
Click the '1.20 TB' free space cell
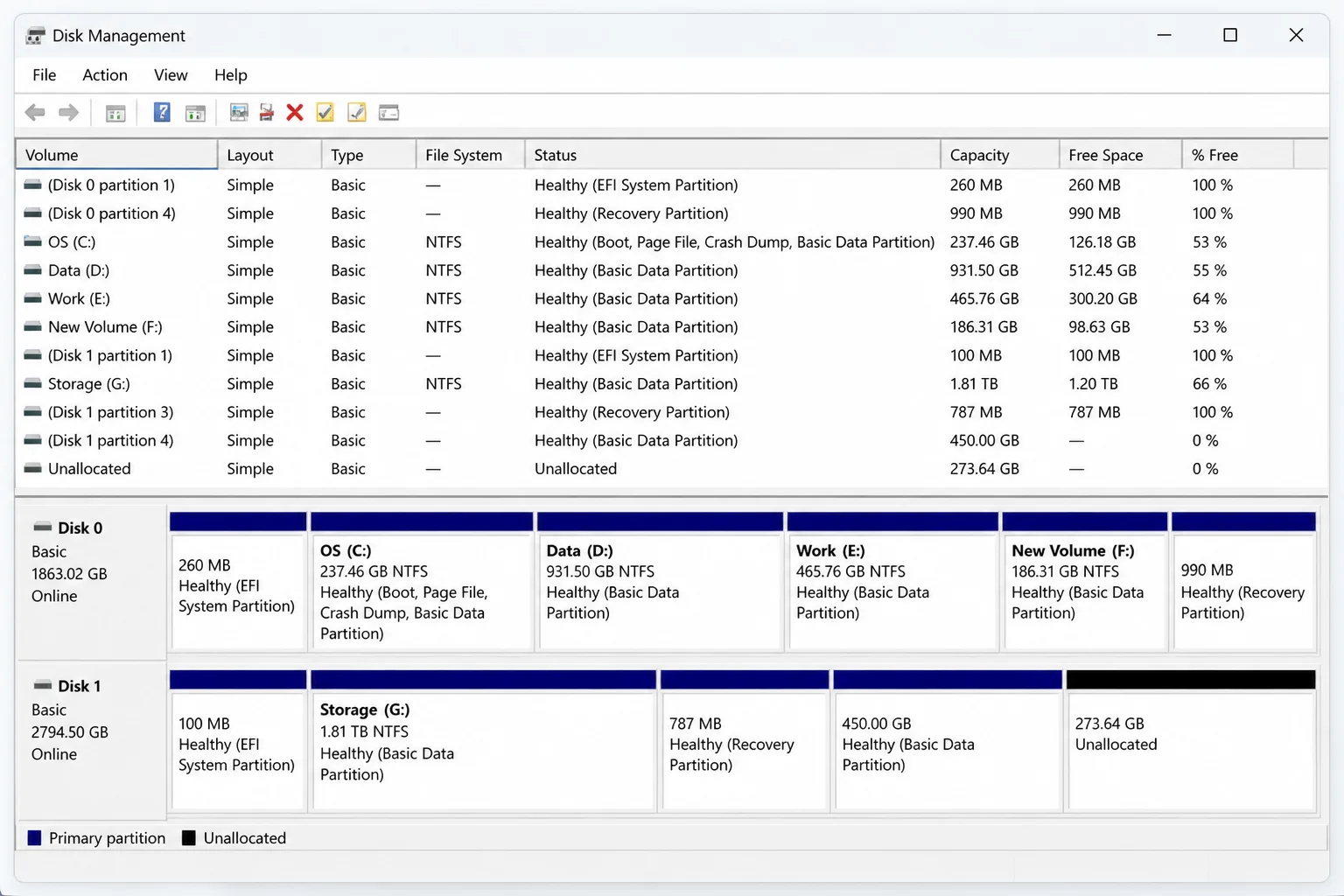coord(1093,383)
